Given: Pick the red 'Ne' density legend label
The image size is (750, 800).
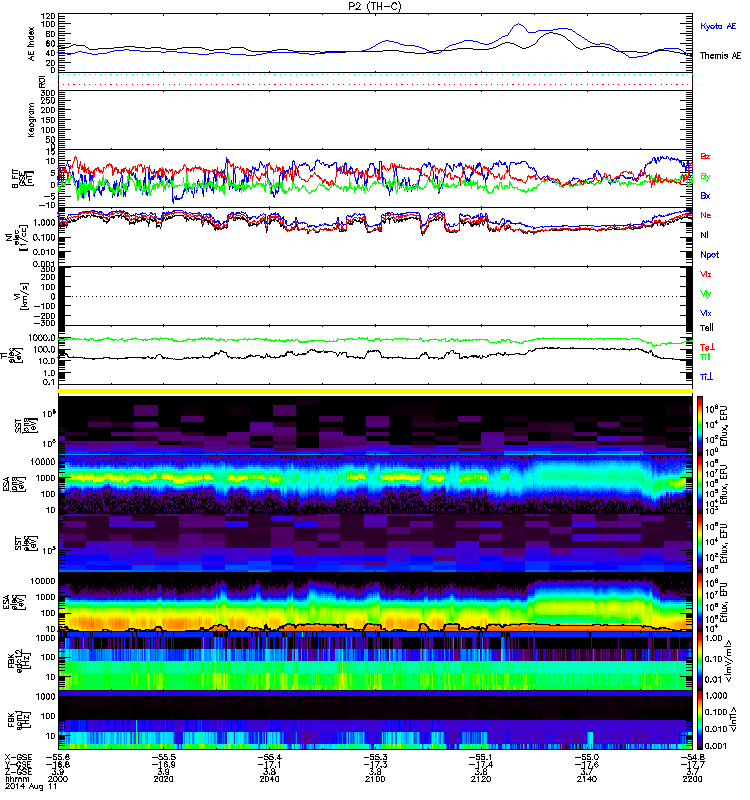Looking at the screenshot, I should click(706, 215).
